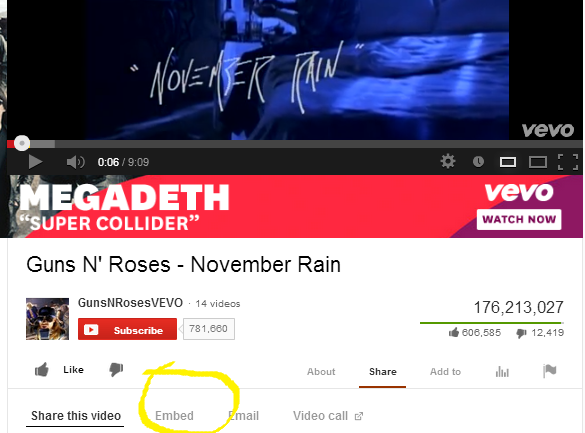Image resolution: width=585 pixels, height=433 pixels.
Task: Select the Share tab
Action: point(383,372)
